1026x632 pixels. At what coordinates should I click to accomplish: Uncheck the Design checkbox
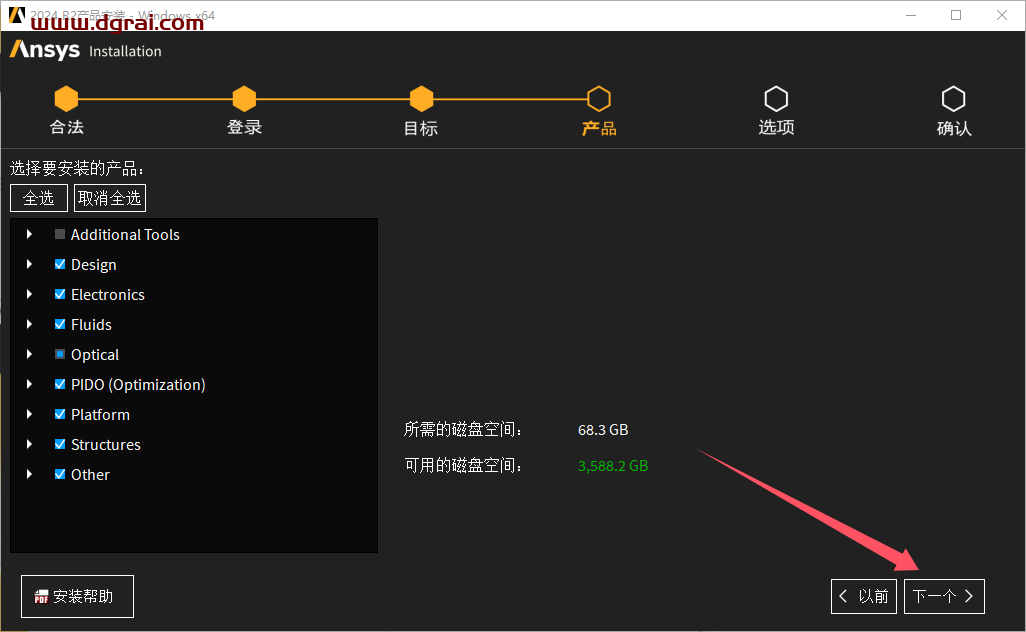click(x=60, y=264)
